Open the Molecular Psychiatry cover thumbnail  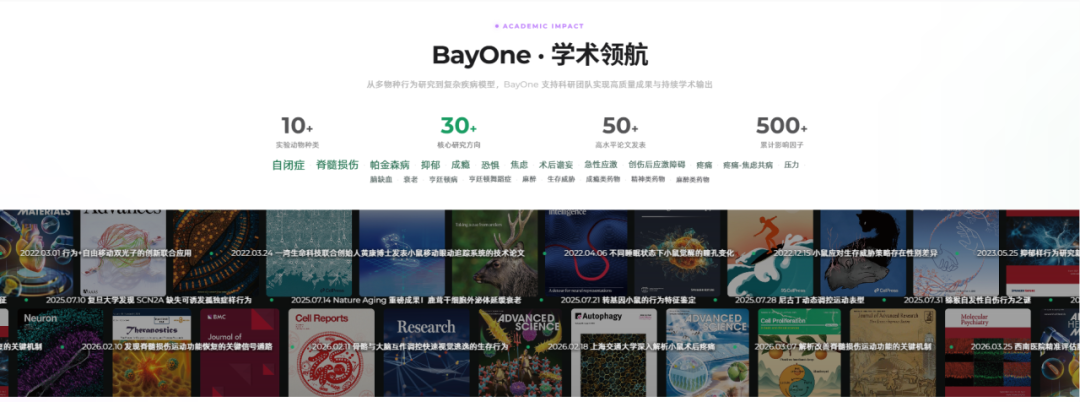(986, 352)
